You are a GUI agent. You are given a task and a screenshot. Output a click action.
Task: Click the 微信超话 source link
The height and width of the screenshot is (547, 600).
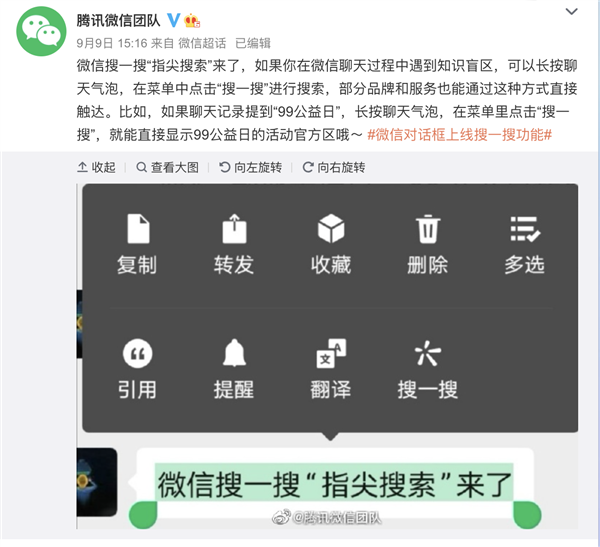pos(202,43)
